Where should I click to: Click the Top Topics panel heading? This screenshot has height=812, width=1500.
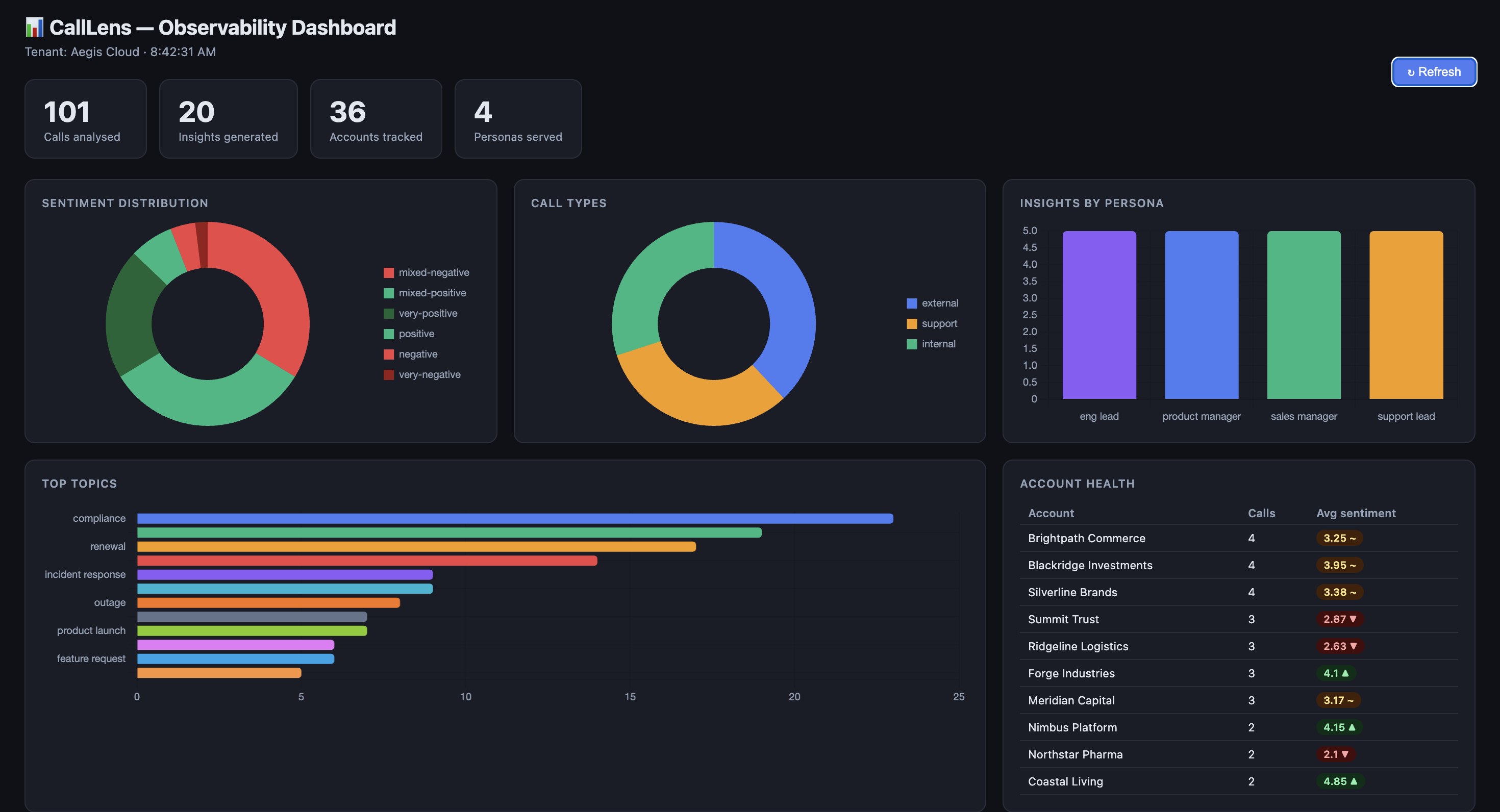[80, 484]
